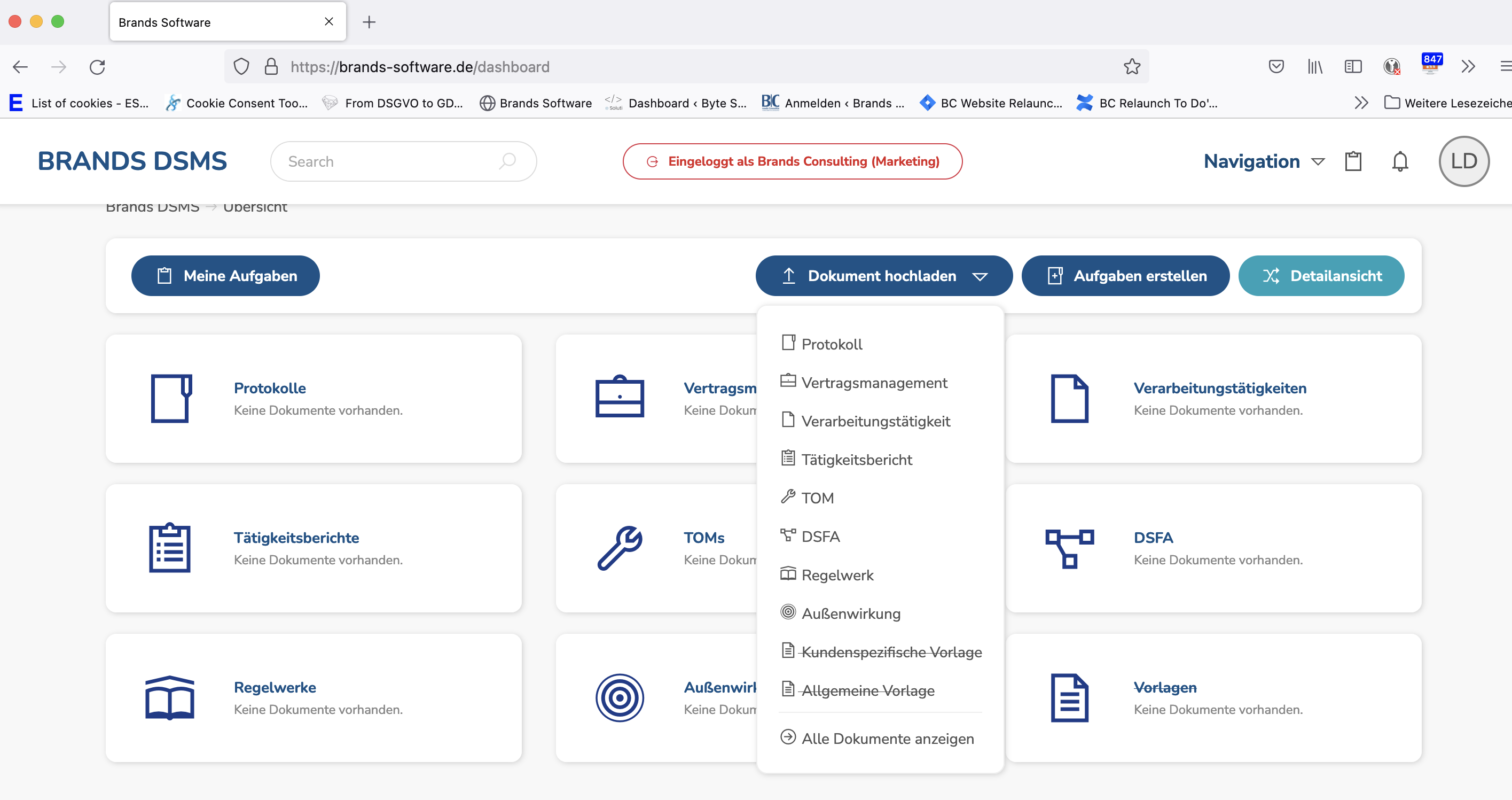Screen dimensions: 1512x800
Task: Click the Vorlagen document icon
Action: coord(1069,697)
